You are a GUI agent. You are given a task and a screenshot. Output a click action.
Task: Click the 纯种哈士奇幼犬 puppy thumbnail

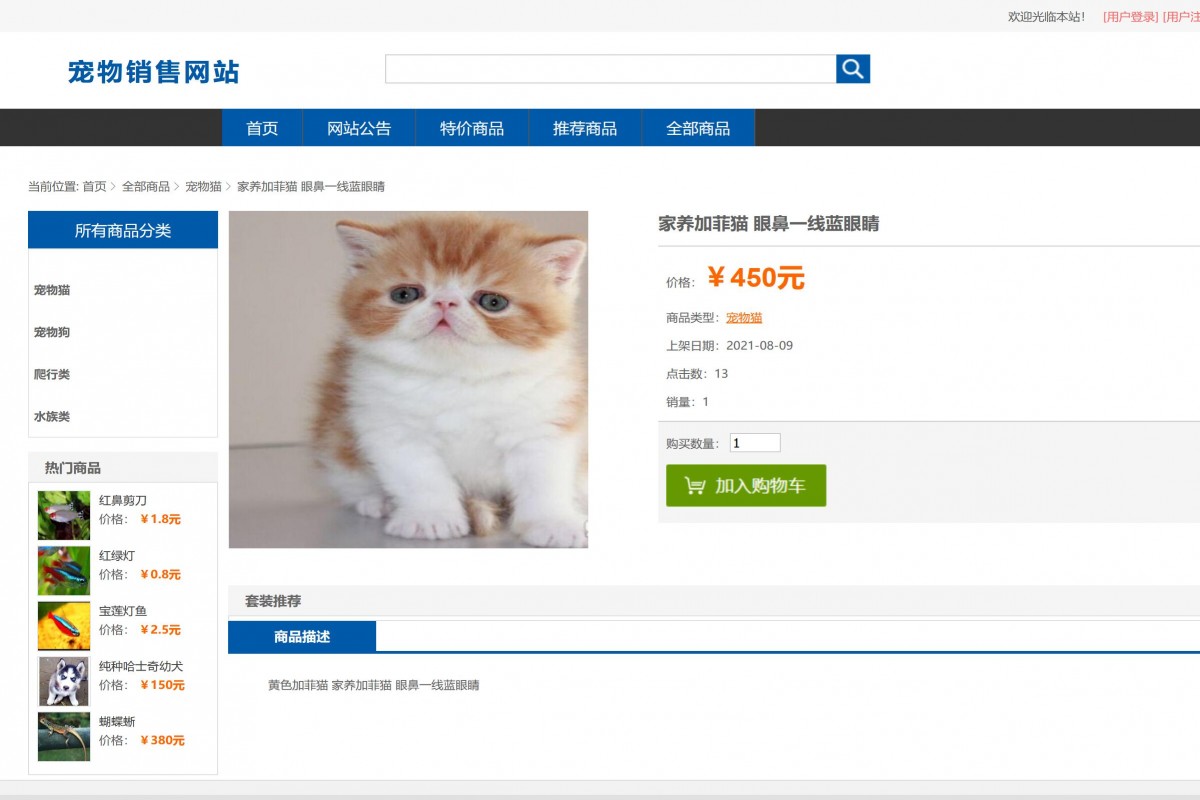63,681
